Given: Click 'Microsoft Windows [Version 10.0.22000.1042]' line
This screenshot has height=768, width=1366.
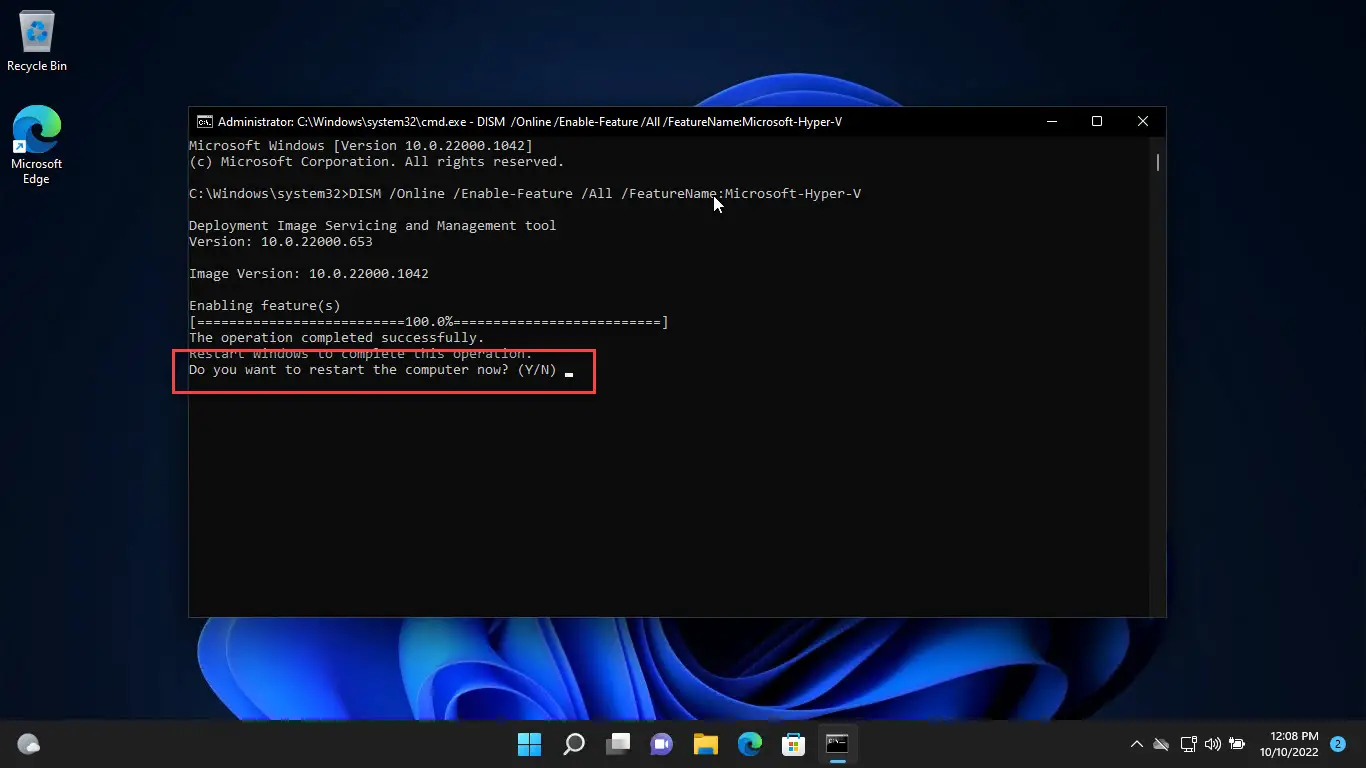Looking at the screenshot, I should click(x=361, y=146).
